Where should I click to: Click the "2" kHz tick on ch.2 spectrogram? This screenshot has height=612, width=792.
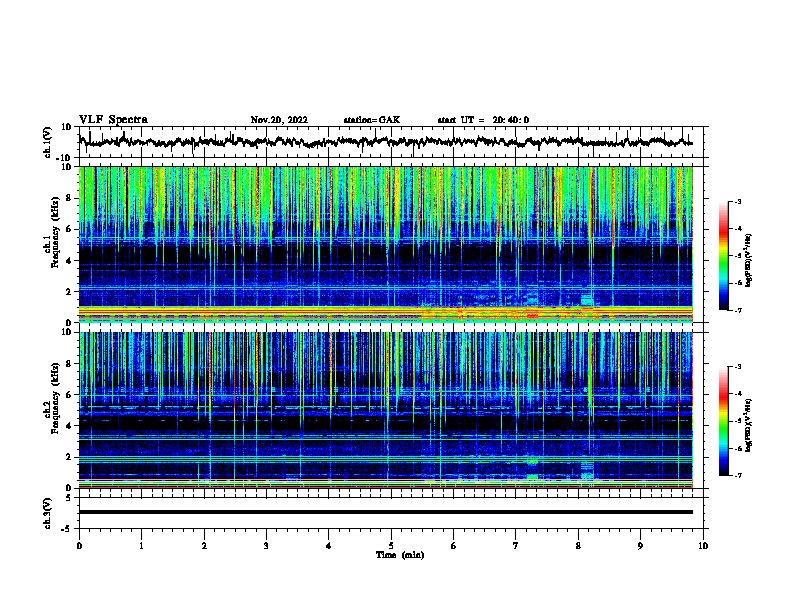tap(69, 457)
